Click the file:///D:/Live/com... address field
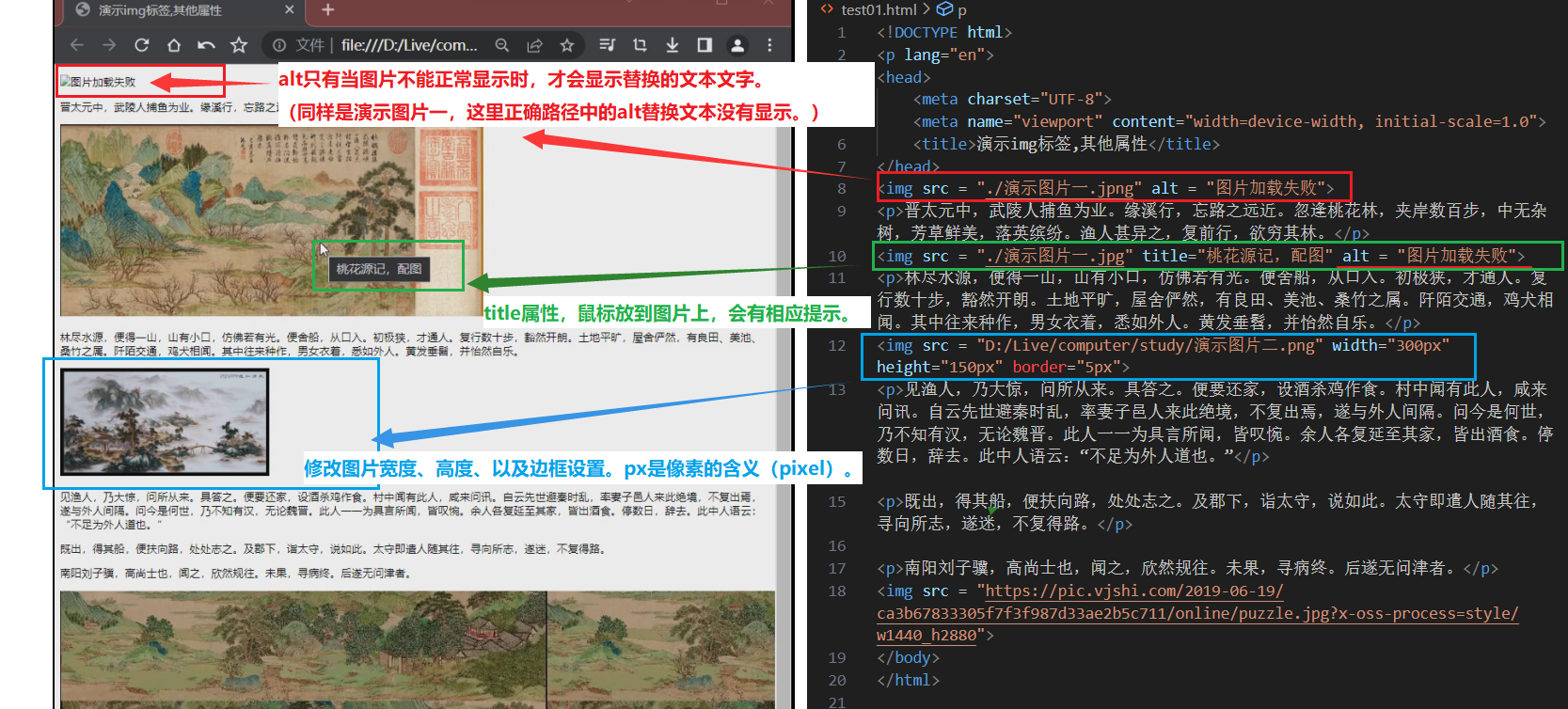Viewport: 1568px width, 709px height. [409, 45]
